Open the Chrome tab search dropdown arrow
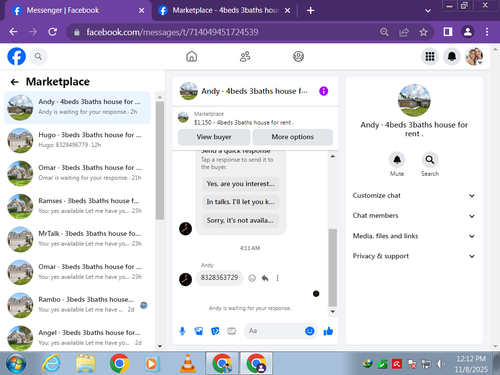Screen dimensions: 500x375 click(x=428, y=11)
